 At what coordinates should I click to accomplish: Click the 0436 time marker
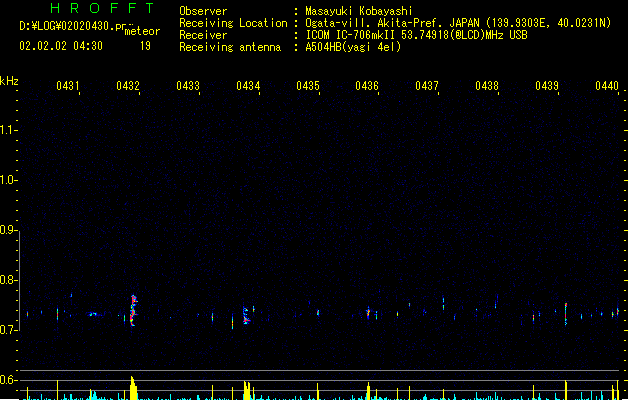coord(367,86)
